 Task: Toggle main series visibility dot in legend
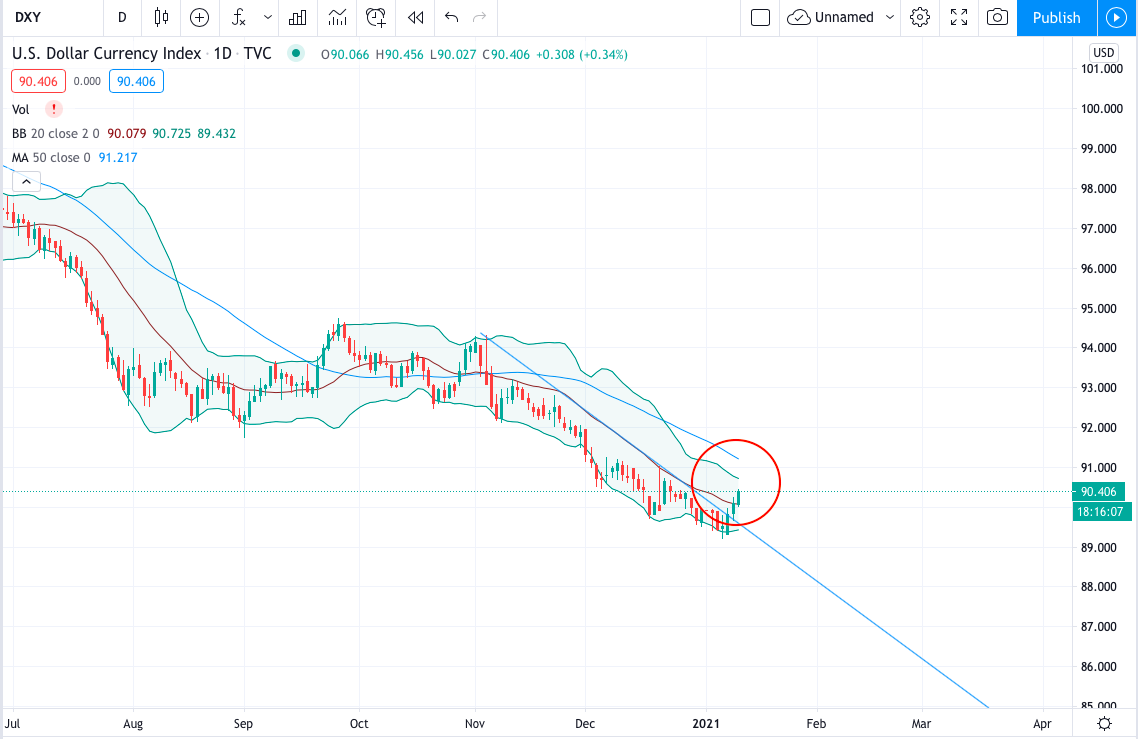pyautogui.click(x=295, y=53)
